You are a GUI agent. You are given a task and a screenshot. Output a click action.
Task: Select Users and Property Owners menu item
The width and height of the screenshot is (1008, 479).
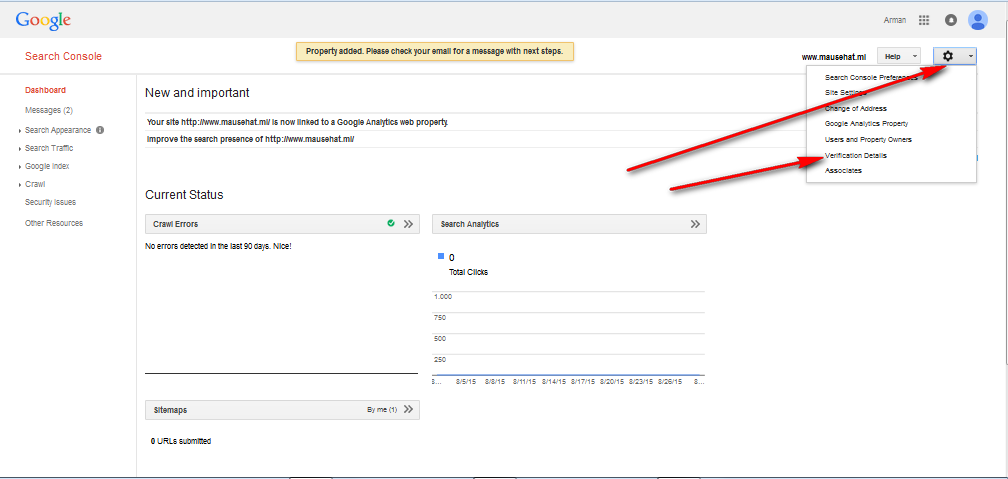pyautogui.click(x=868, y=140)
